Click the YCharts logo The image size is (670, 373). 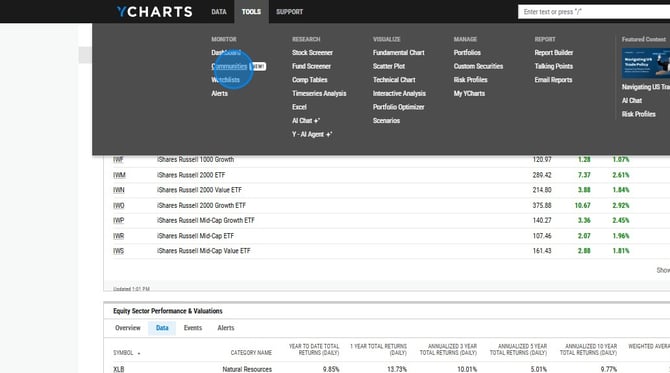coord(154,12)
